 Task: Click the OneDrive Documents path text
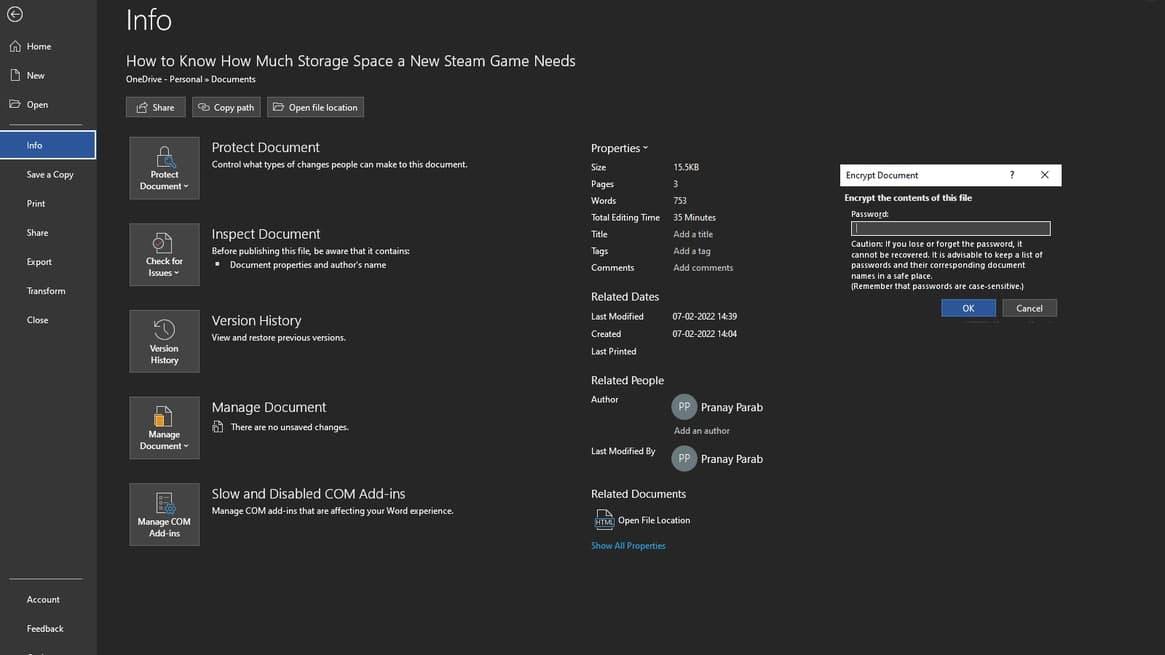coord(190,79)
